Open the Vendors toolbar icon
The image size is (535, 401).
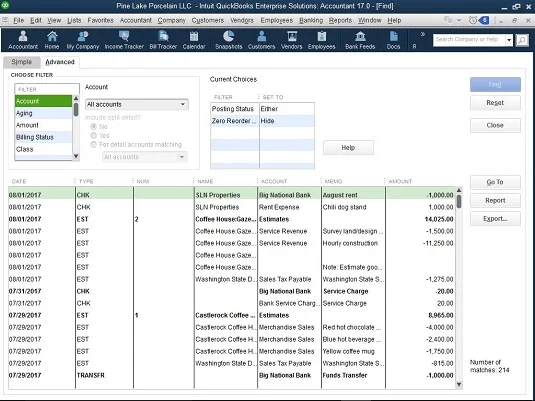point(292,40)
